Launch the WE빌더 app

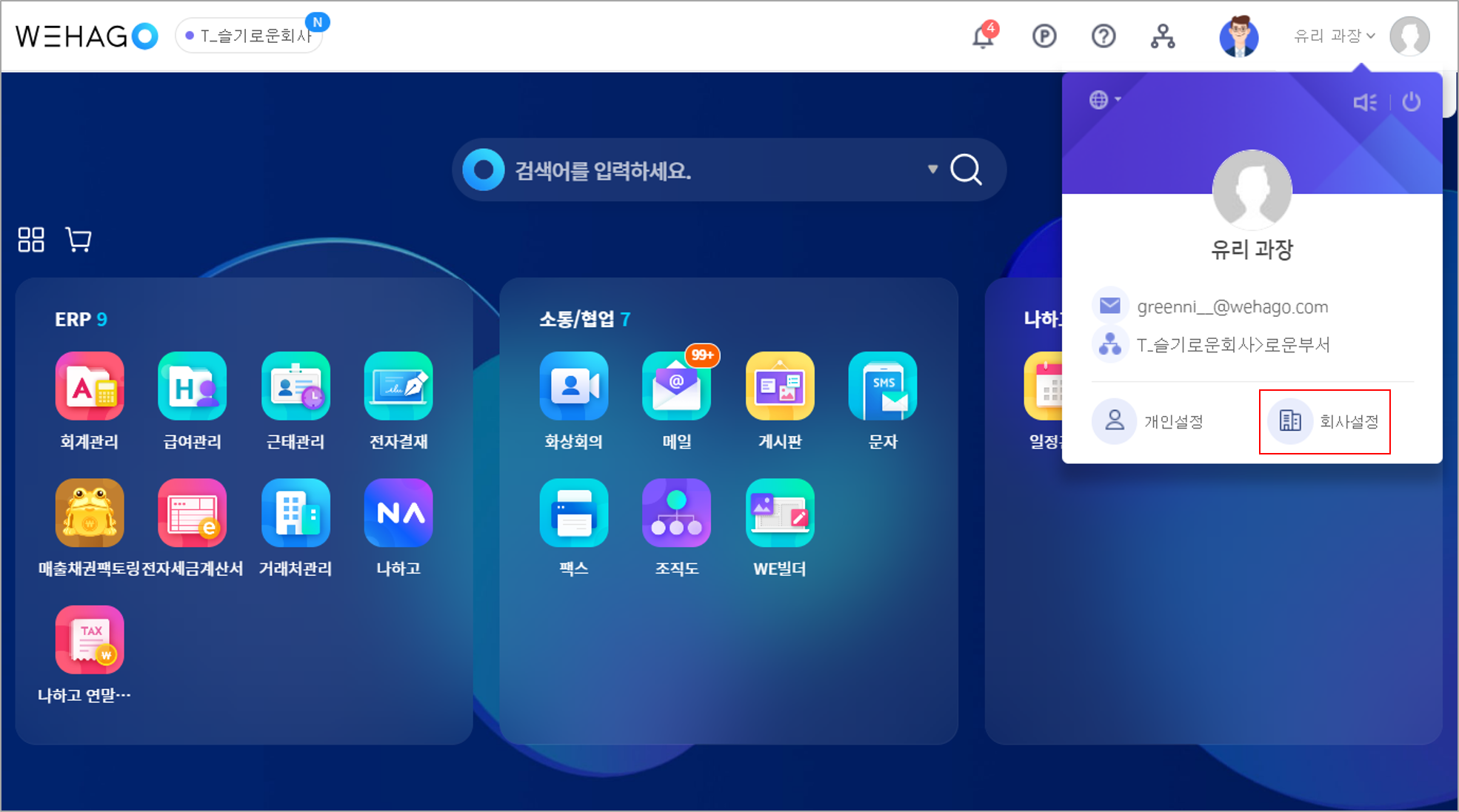coord(780,513)
